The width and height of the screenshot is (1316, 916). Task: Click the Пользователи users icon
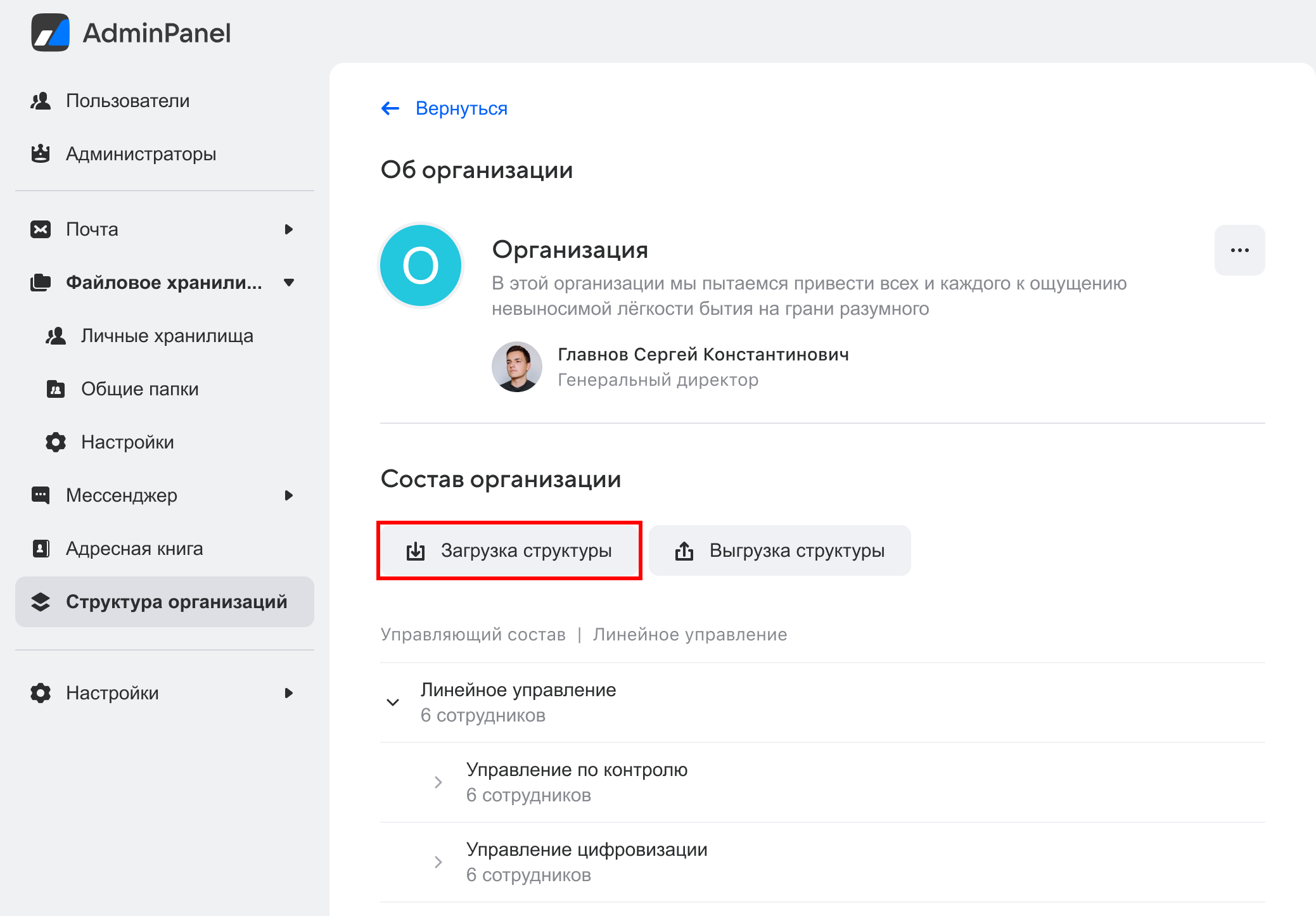(41, 101)
